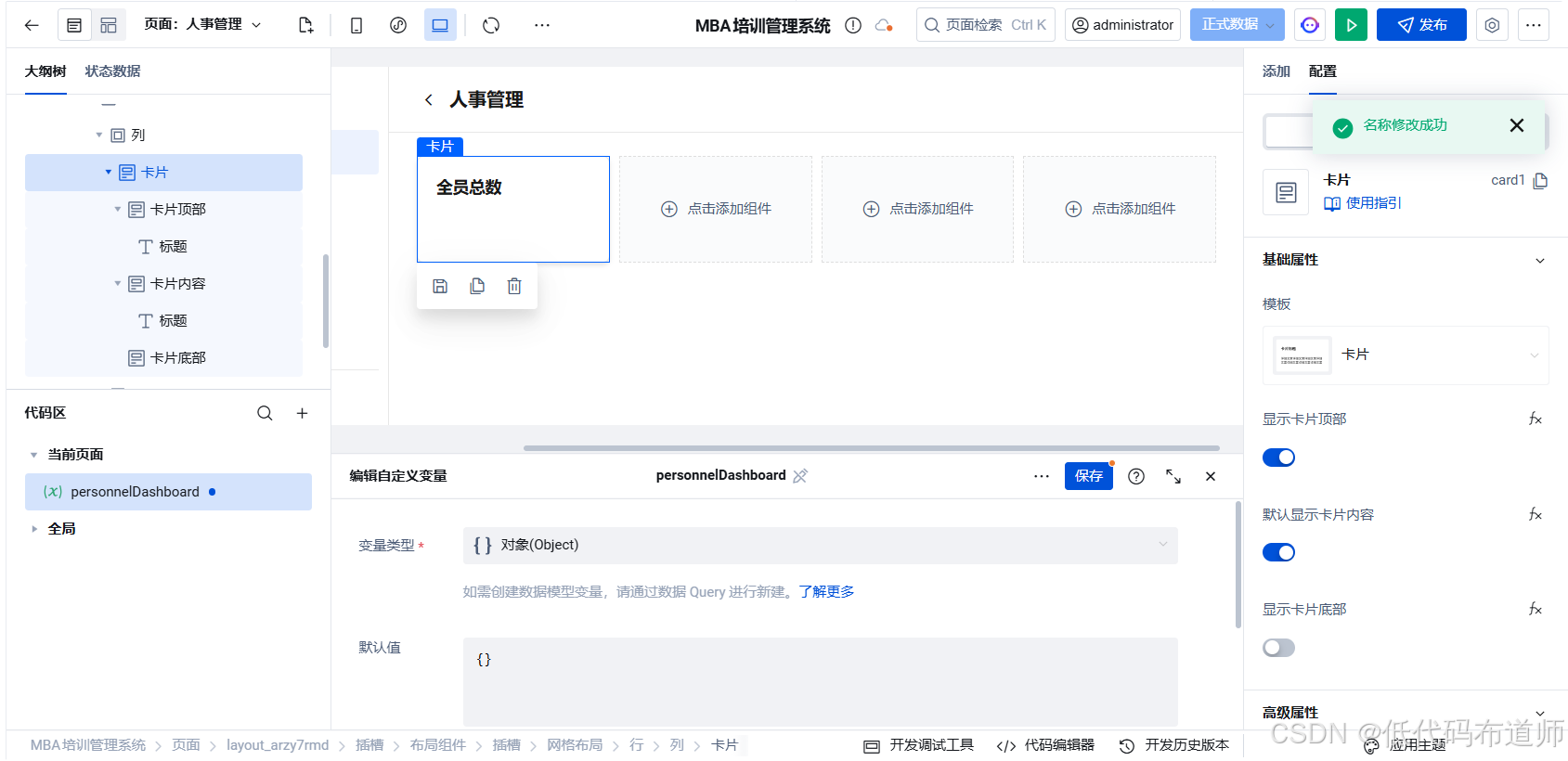1568x761 pixels.
Task: Open 代码编辑器 in bottom bar
Action: (x=1045, y=745)
